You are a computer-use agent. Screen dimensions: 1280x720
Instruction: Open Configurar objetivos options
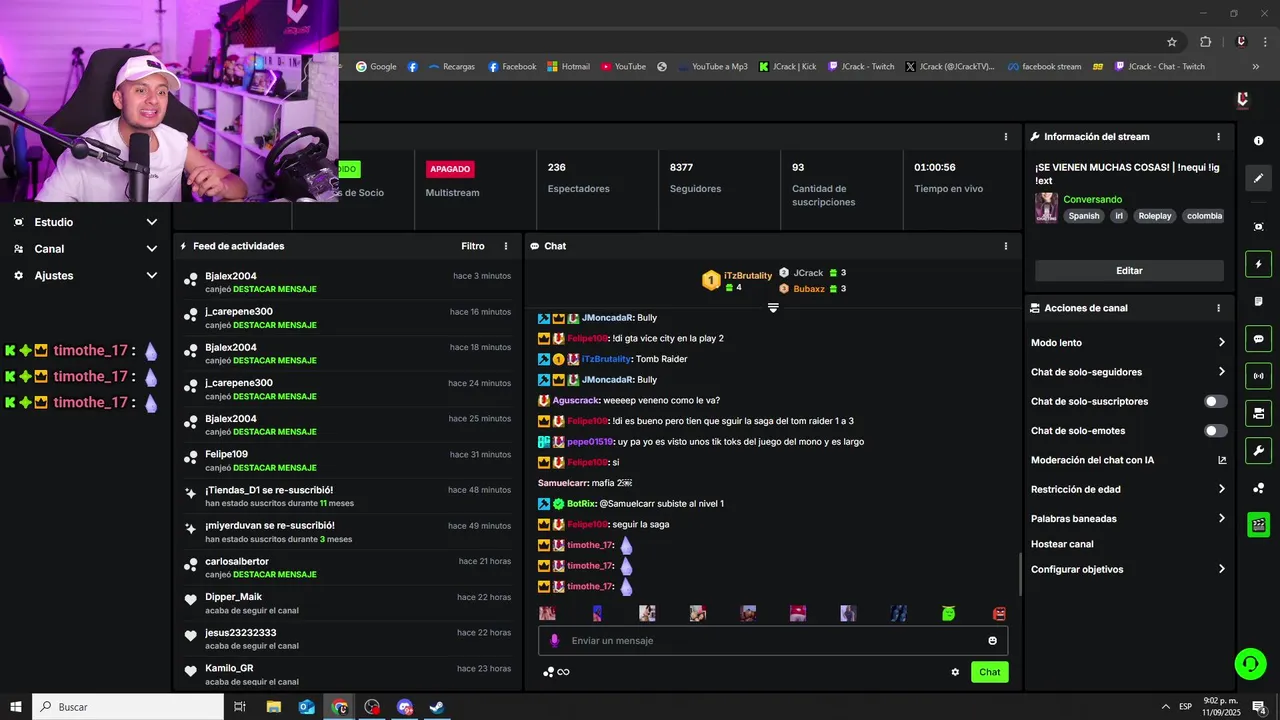tap(1128, 569)
